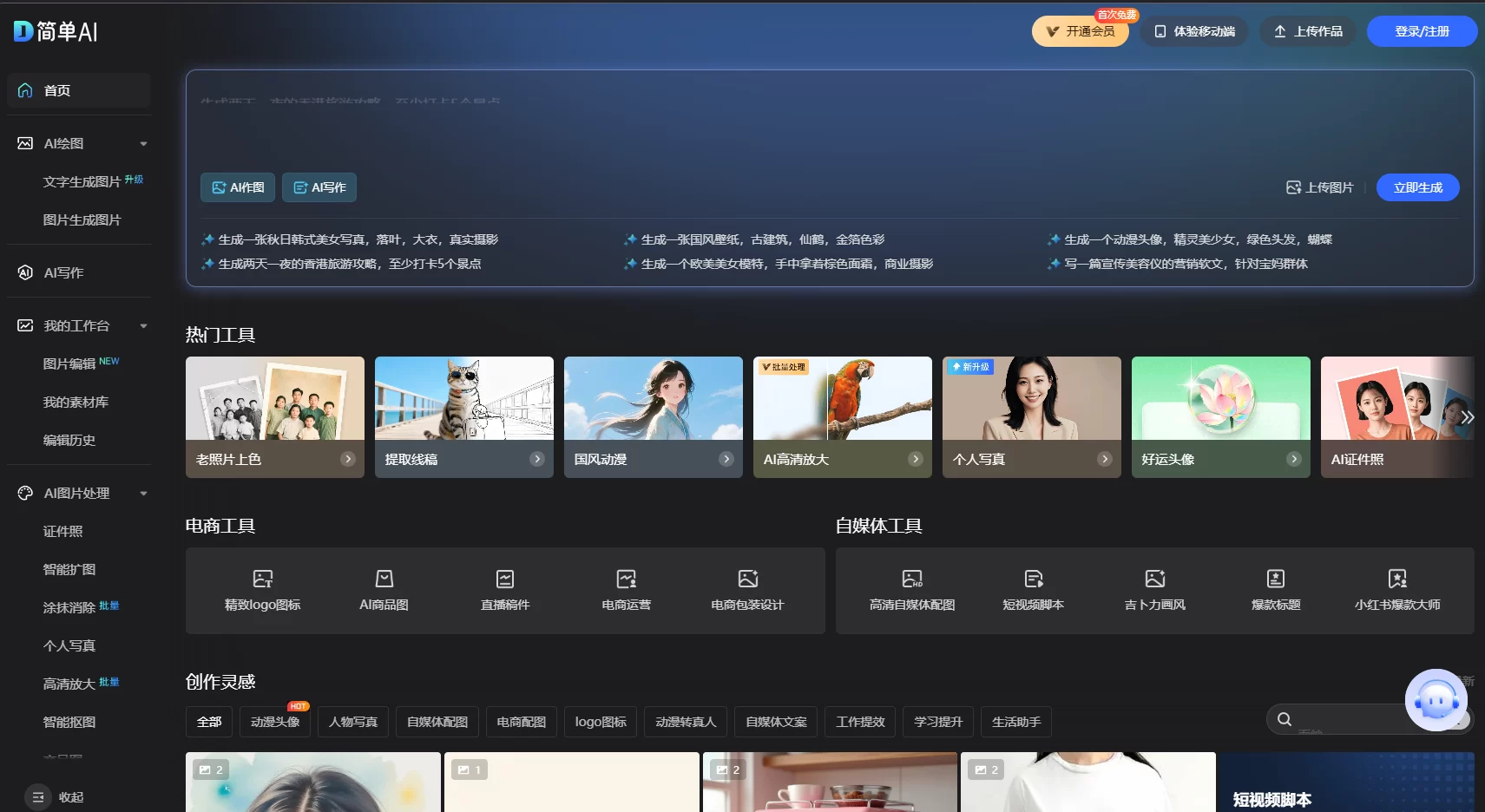Open the 老照片上色 tool card
The height and width of the screenshot is (812, 1485).
pos(274,417)
